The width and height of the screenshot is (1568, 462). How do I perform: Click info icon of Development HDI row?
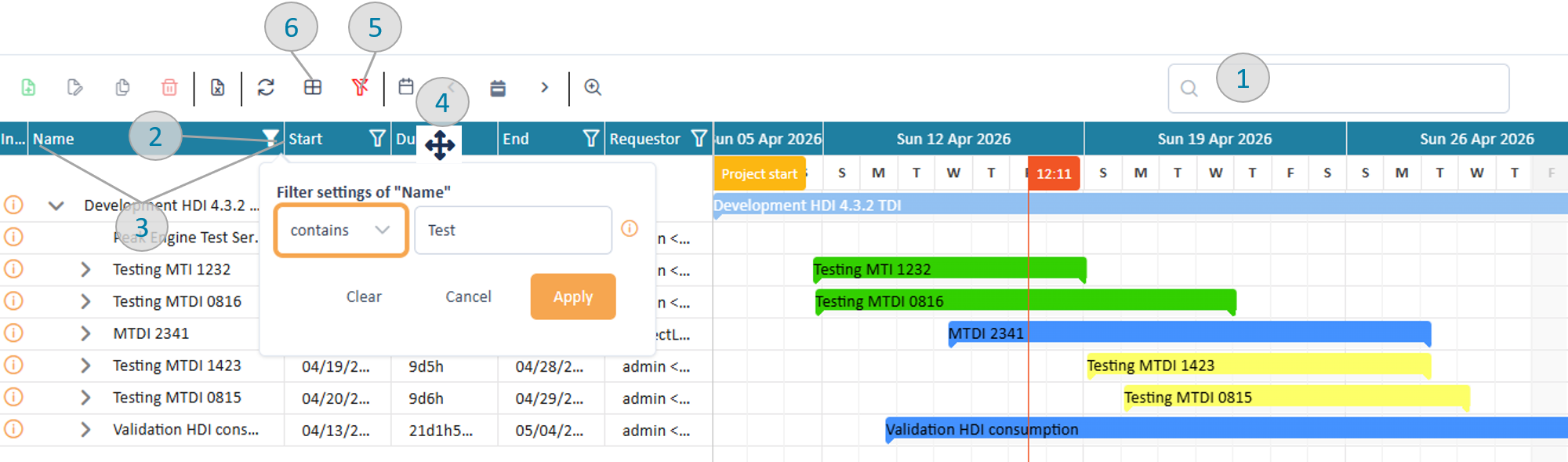point(13,205)
